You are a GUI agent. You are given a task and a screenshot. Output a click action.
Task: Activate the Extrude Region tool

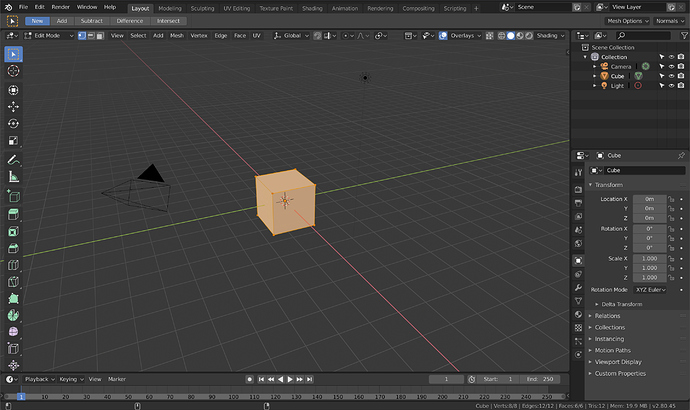pyautogui.click(x=13, y=214)
